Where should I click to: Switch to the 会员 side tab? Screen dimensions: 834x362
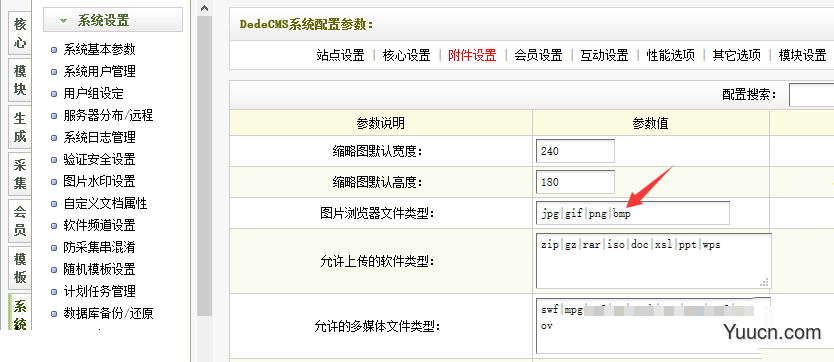click(x=20, y=221)
